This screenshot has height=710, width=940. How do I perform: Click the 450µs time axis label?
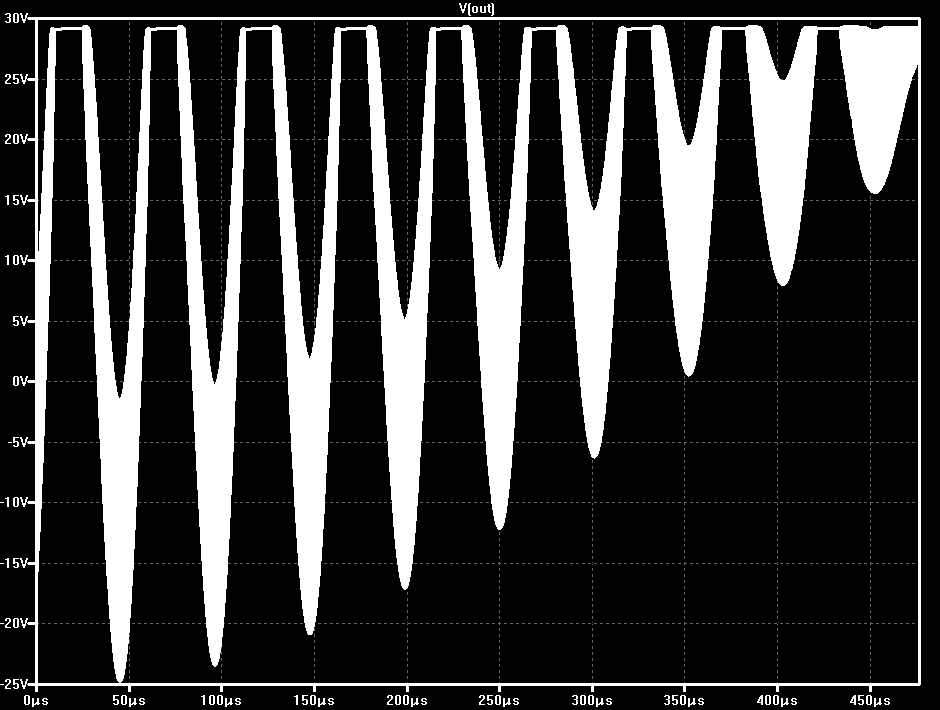point(870,701)
